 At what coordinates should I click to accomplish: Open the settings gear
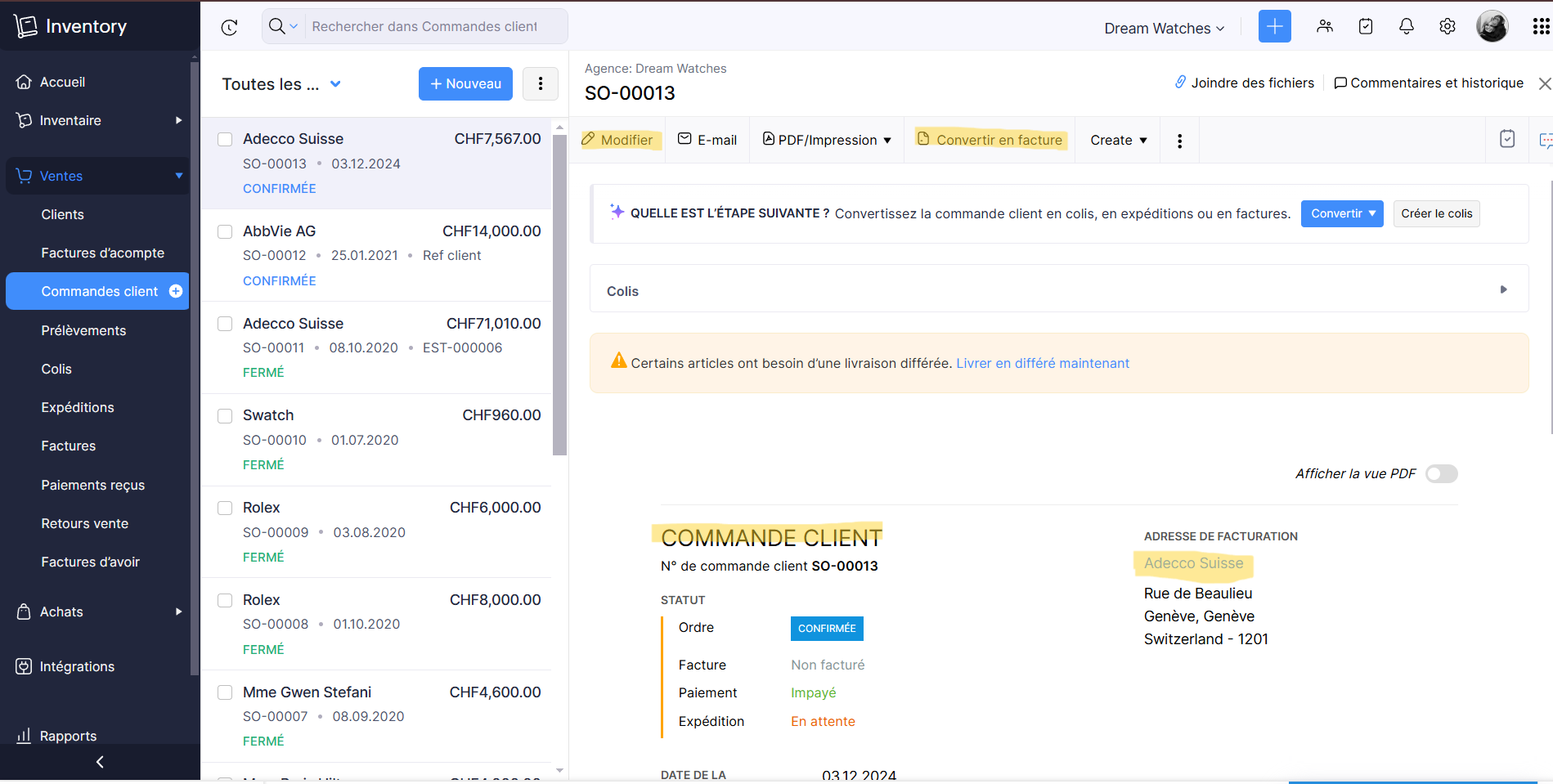pyautogui.click(x=1448, y=26)
